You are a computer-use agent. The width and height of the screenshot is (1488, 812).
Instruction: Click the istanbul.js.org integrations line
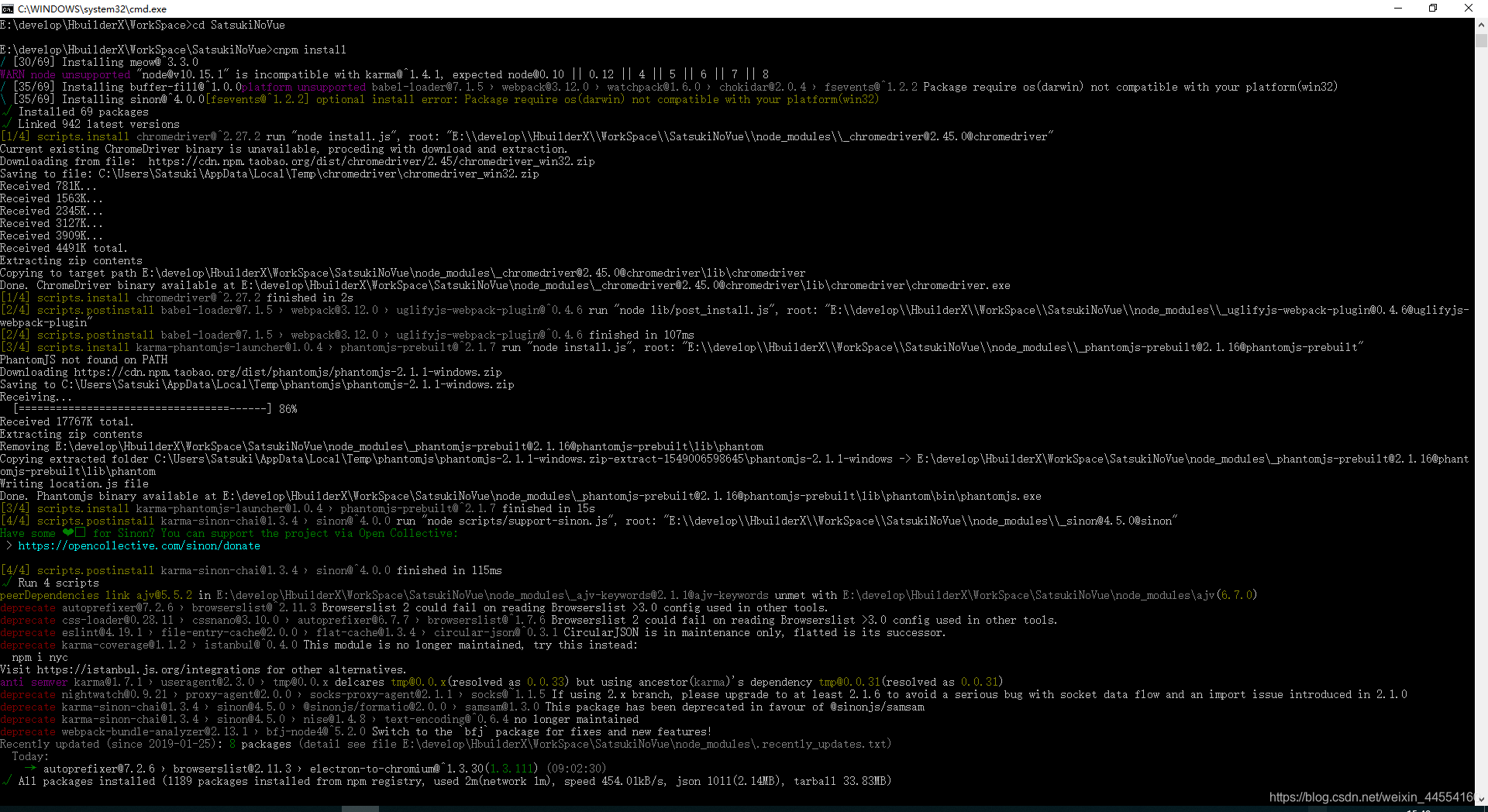click(203, 669)
